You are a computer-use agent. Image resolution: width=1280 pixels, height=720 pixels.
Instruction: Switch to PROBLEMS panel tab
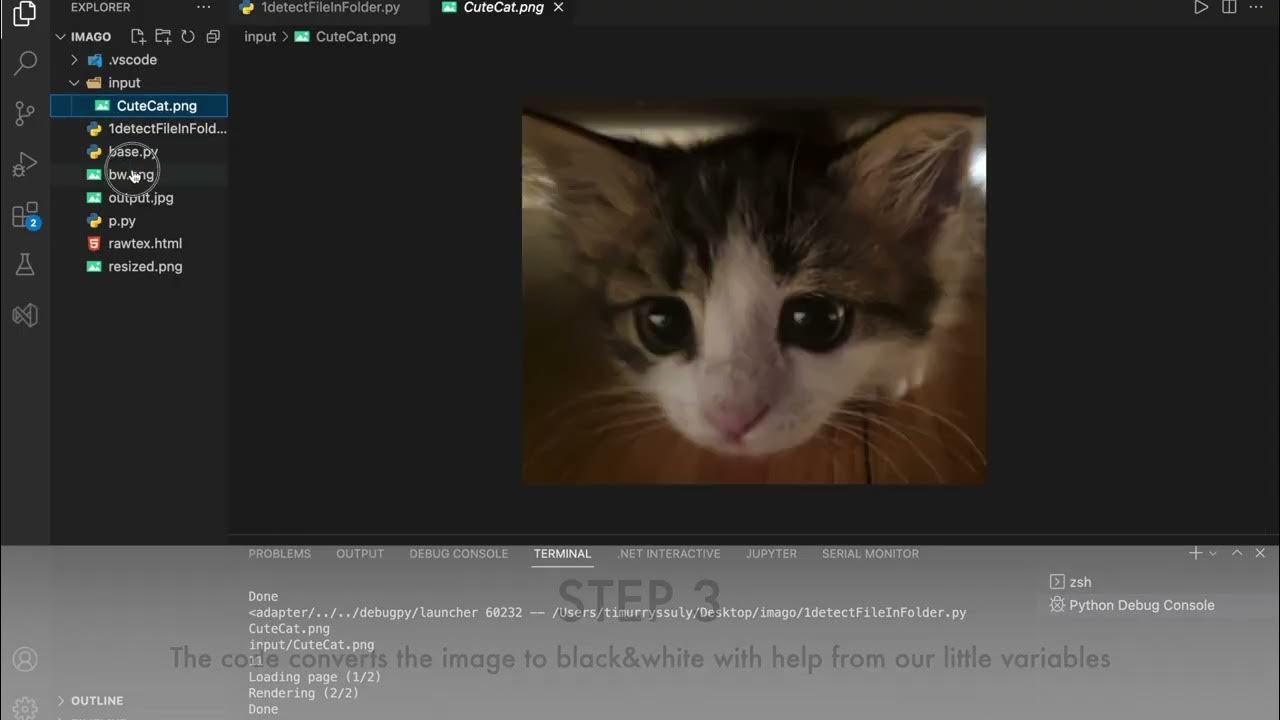tap(280, 553)
